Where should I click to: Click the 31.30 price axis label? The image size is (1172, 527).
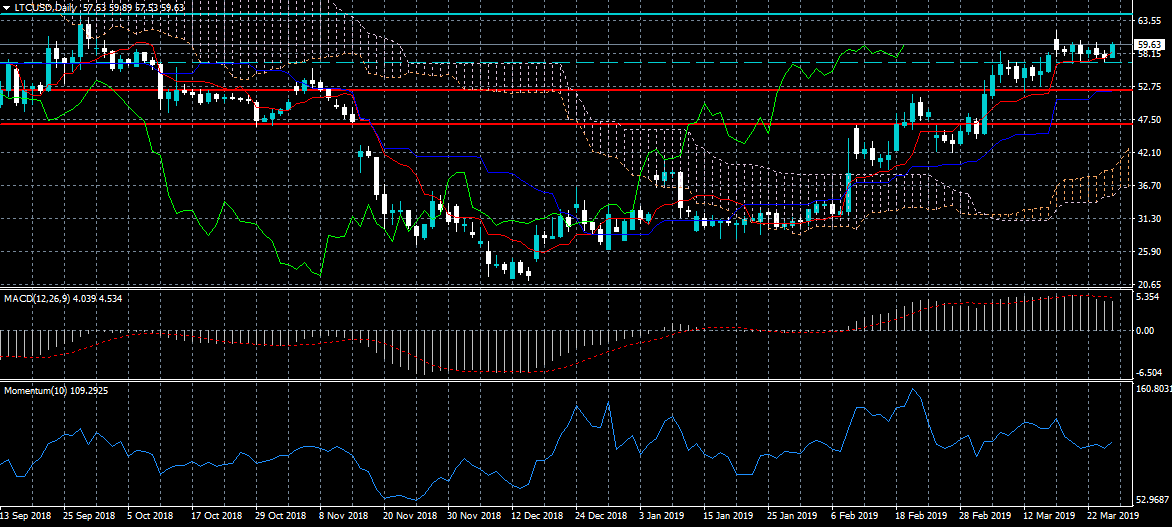tap(1149, 218)
